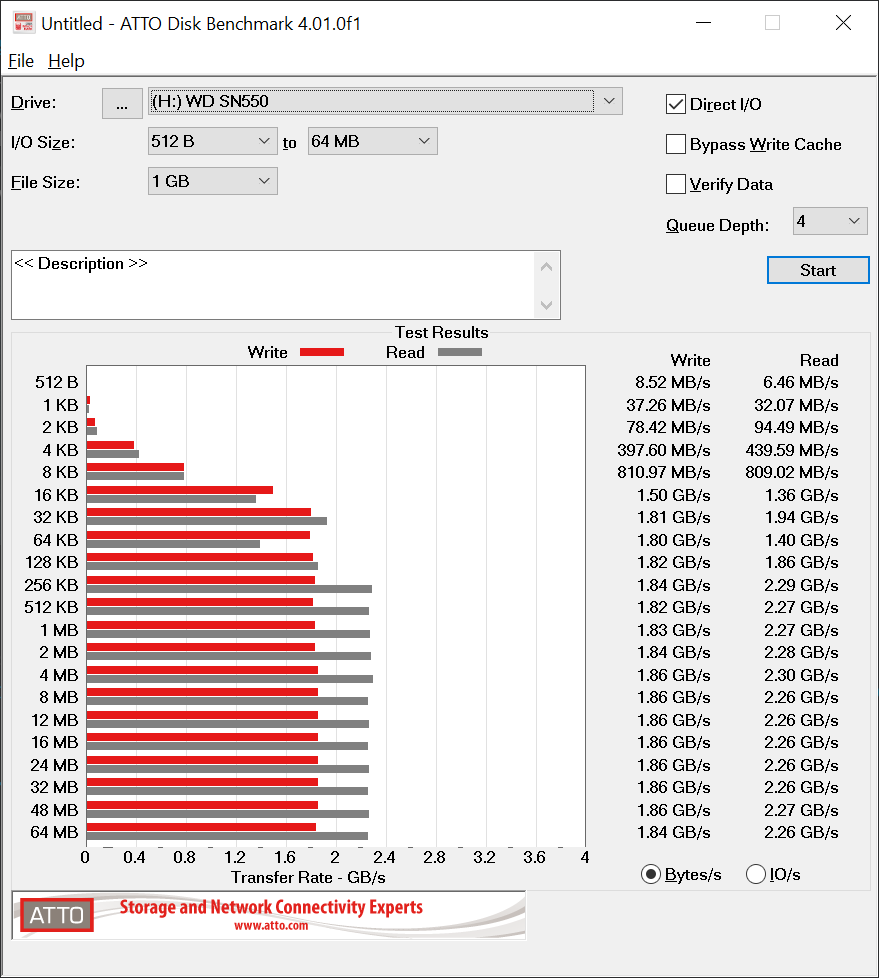Click the 2.29 GB/s read value
This screenshot has width=879, height=978.
pyautogui.click(x=802, y=585)
